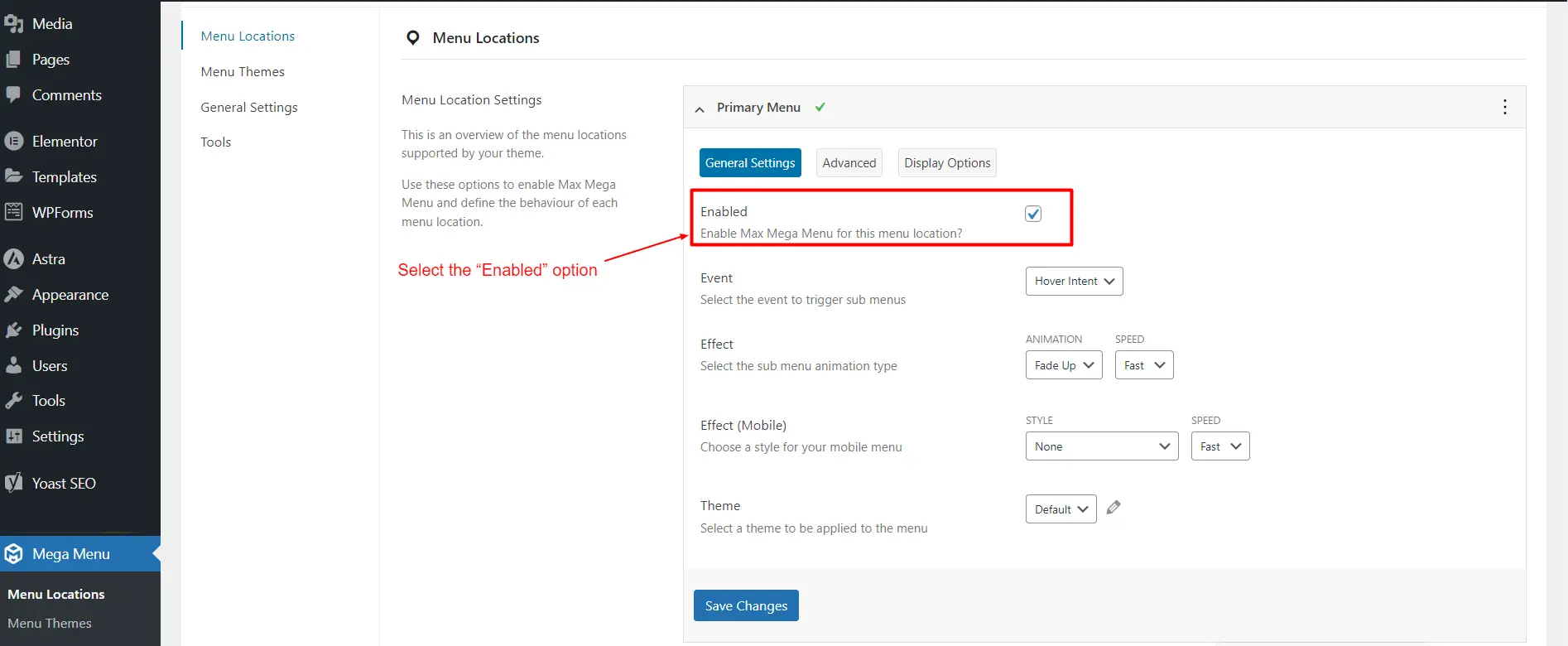Screen dimensions: 1568x646
Task: Click the Yoast SEO icon
Action: (13, 483)
